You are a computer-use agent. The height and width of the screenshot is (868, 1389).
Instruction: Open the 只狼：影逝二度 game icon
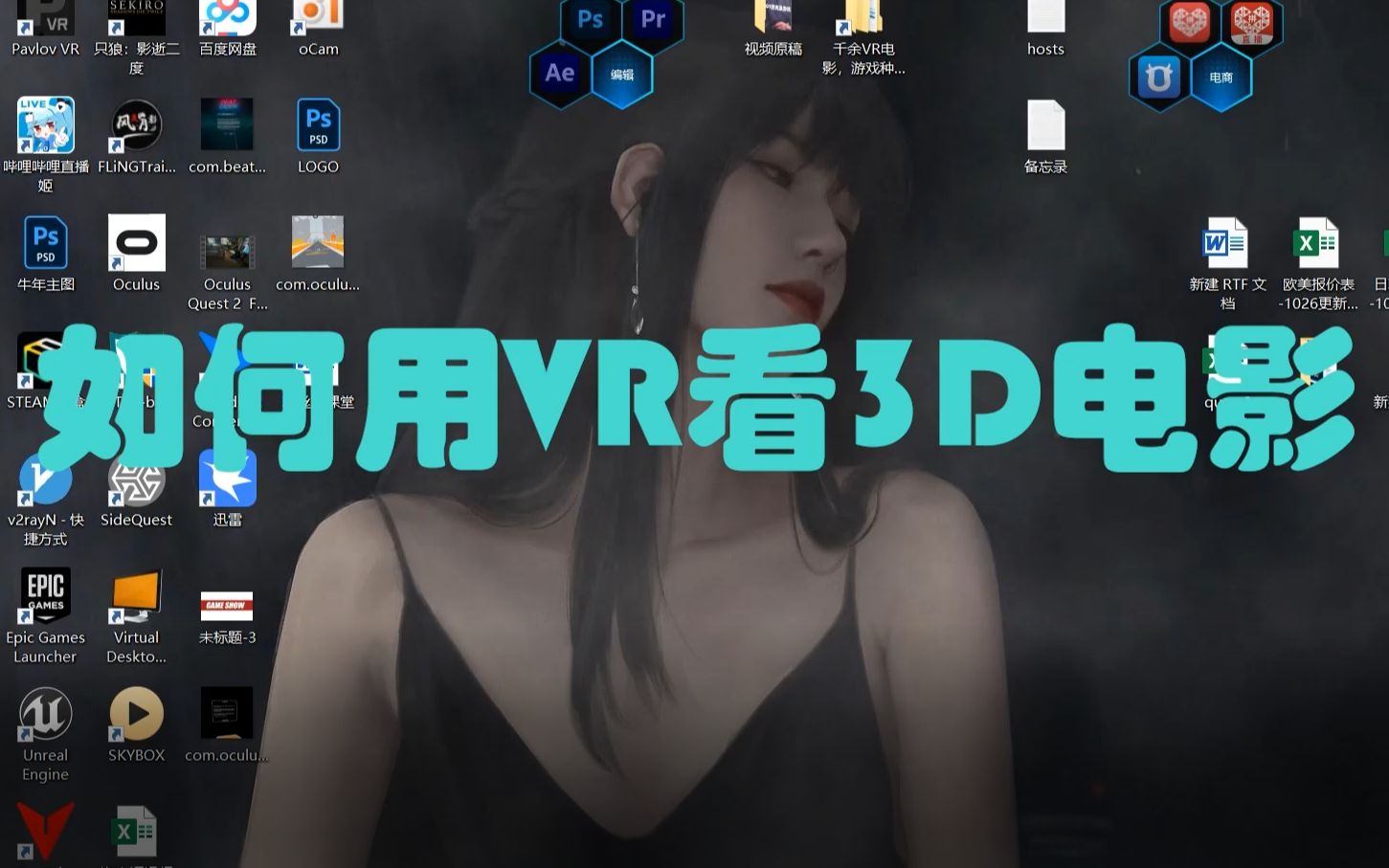(x=137, y=18)
